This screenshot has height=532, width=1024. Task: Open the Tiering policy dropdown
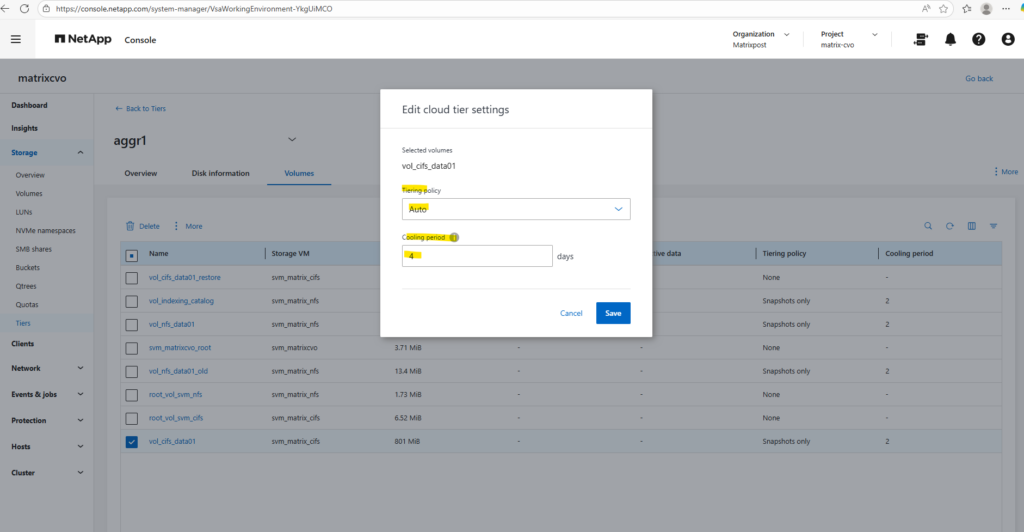(516, 209)
